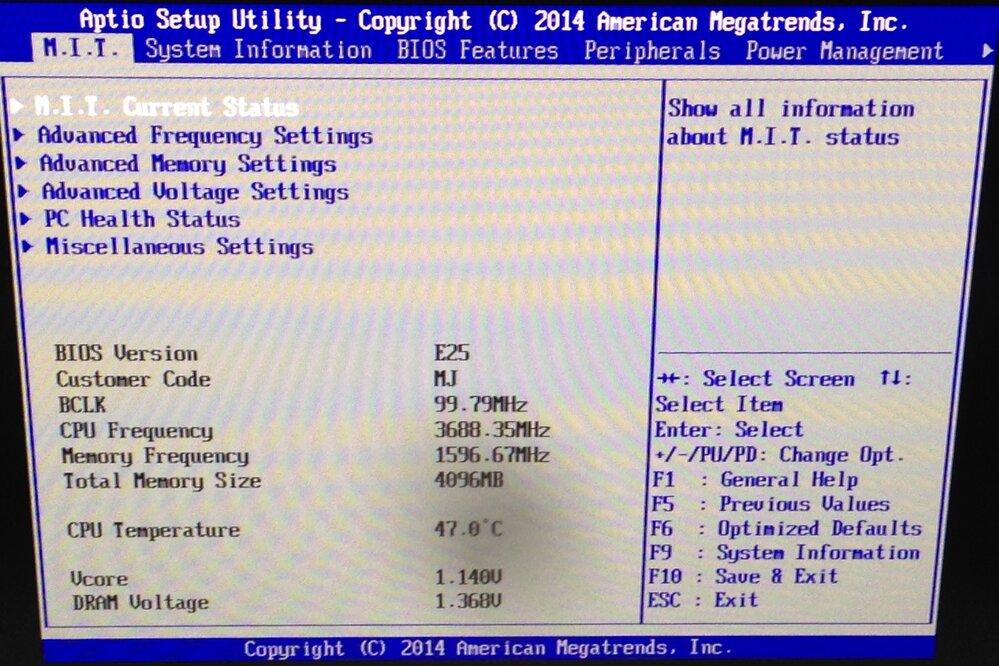The width and height of the screenshot is (999, 666).
Task: Click arrow beside PC Health Status
Action: (25, 219)
